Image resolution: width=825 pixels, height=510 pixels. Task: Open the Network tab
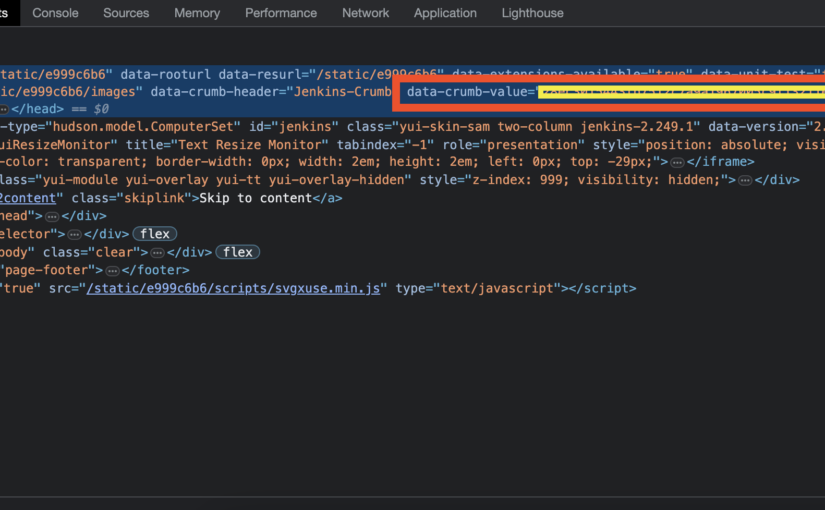[x=366, y=13]
